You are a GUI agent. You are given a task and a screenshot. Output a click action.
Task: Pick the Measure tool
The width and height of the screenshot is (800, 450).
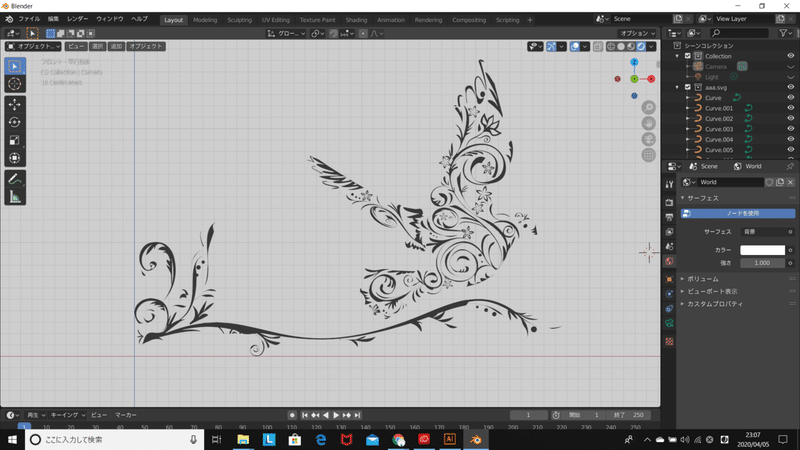15,197
